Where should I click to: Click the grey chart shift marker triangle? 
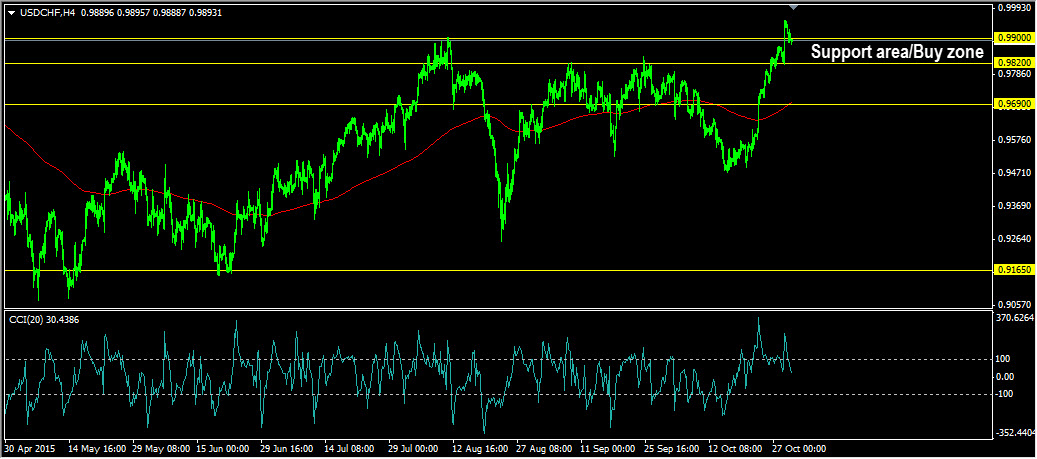pos(794,7)
